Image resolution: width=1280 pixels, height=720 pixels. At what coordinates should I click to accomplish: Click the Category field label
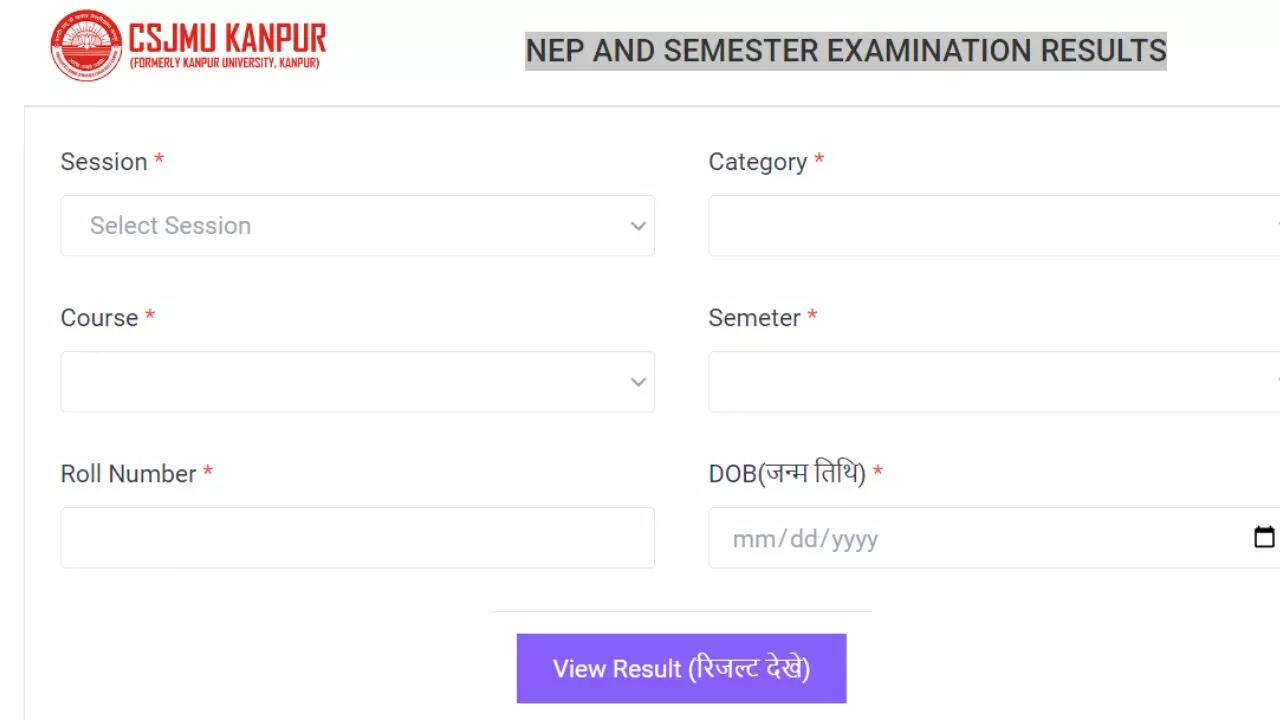point(757,162)
